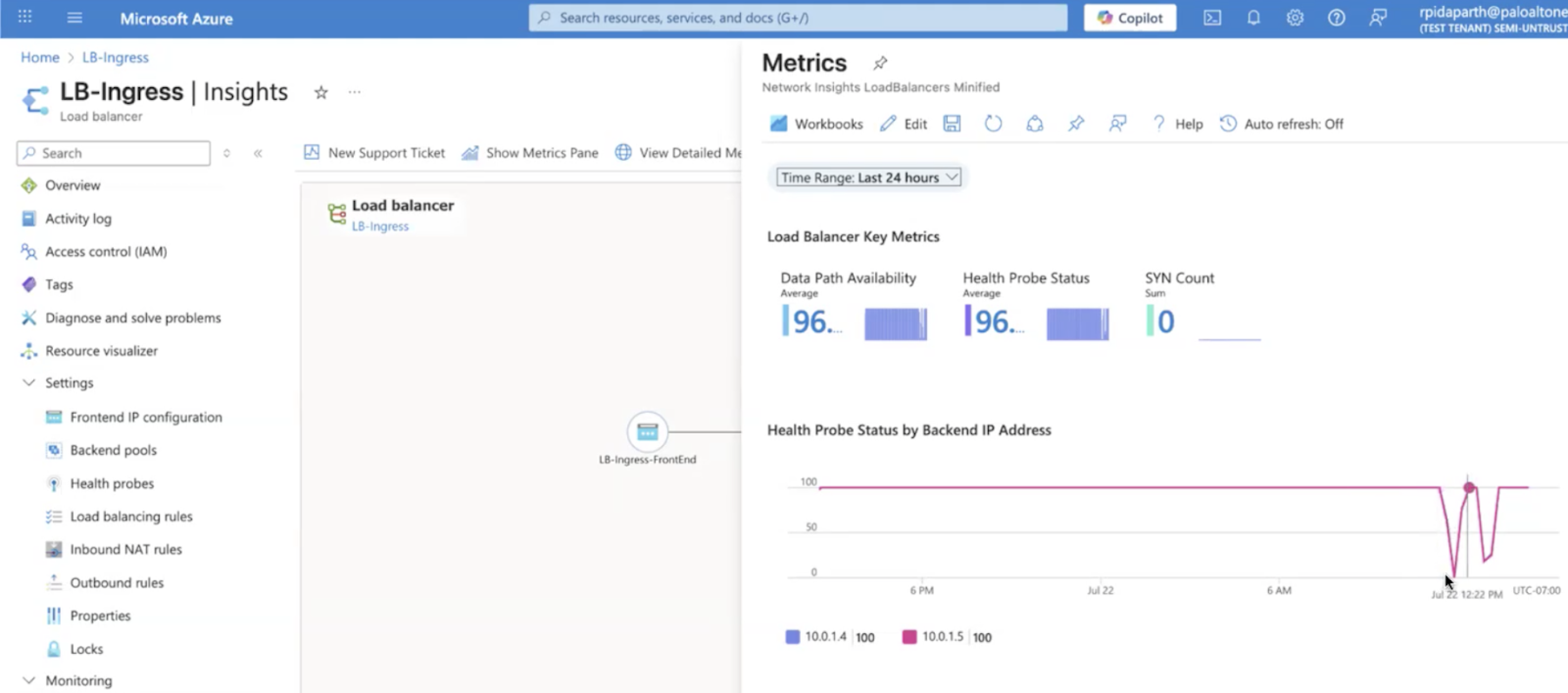Viewport: 1568px width, 693px height.
Task: Click the 10.0.1.5 pink legend swatch
Action: [x=909, y=636]
